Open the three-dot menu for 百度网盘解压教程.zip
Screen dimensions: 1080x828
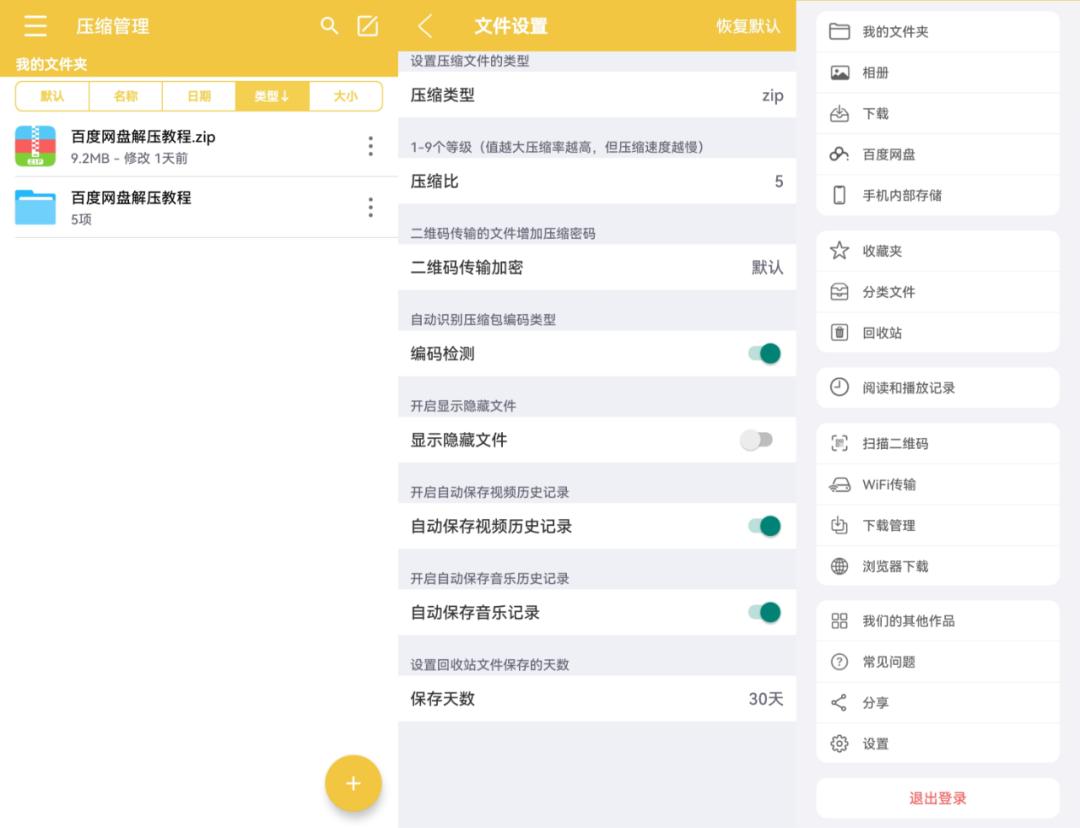(370, 145)
